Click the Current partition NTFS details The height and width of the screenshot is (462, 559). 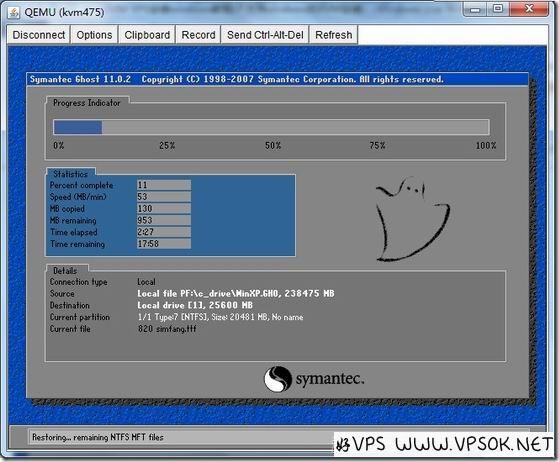220,317
